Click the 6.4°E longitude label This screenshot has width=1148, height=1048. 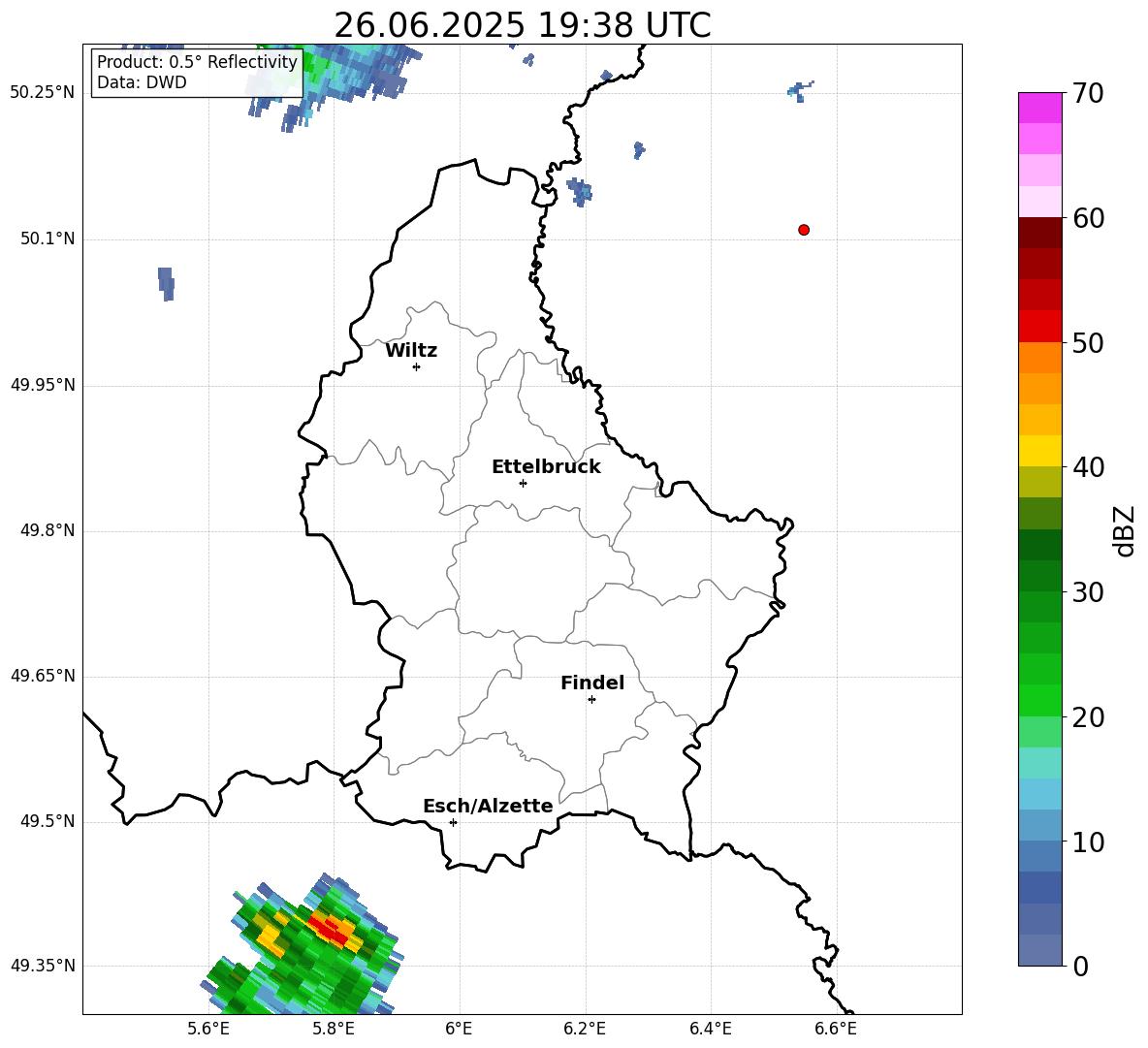click(x=710, y=1029)
